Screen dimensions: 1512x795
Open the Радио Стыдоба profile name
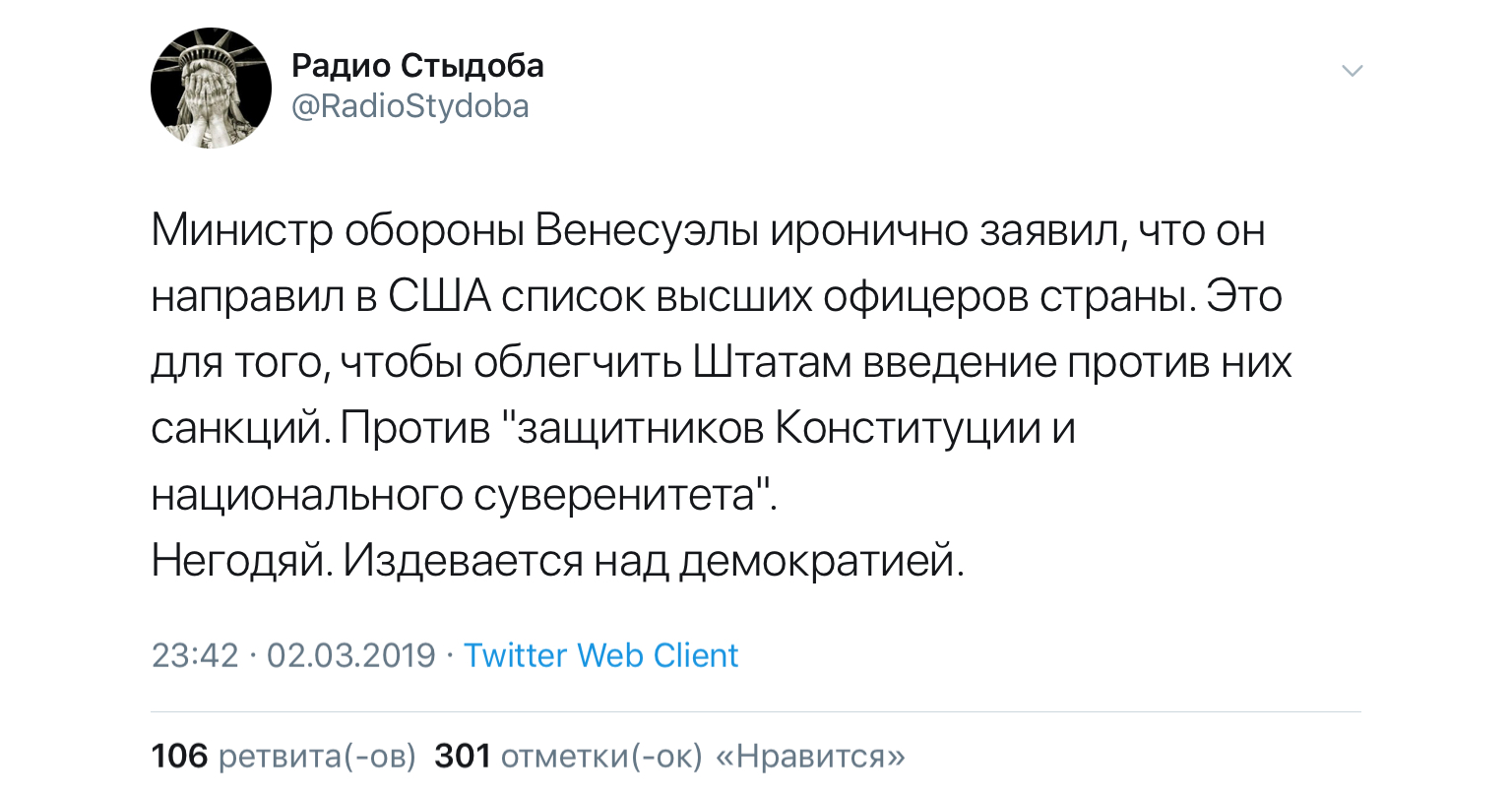(x=417, y=66)
